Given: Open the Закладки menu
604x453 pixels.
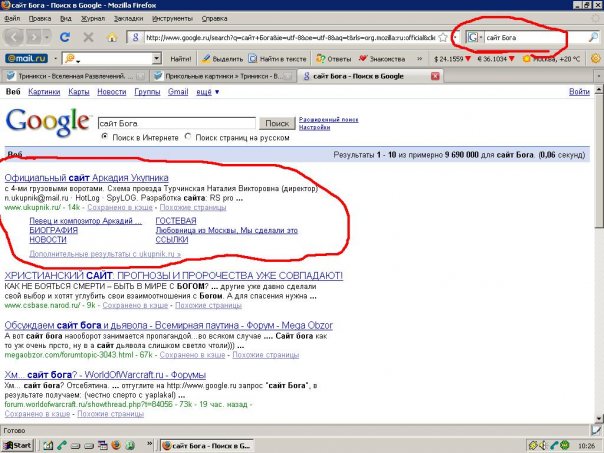Looking at the screenshot, I should [128, 18].
